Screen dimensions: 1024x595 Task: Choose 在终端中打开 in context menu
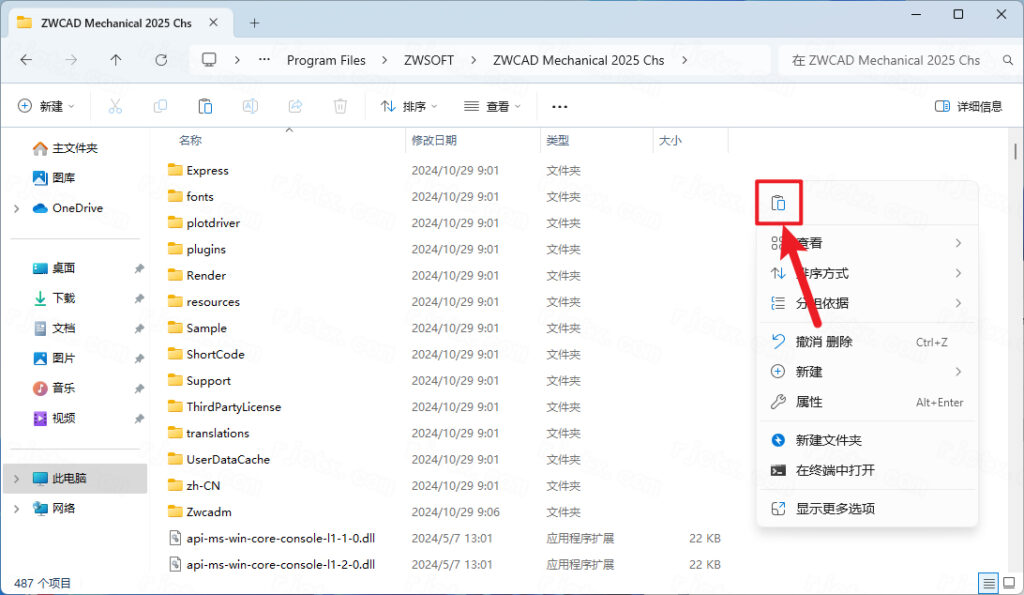[x=835, y=470]
